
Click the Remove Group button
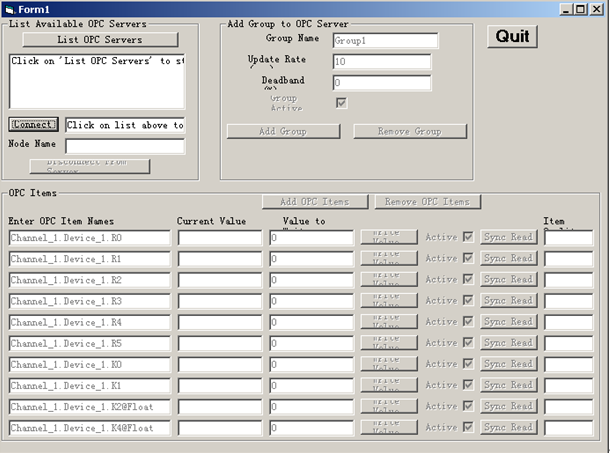(x=410, y=131)
